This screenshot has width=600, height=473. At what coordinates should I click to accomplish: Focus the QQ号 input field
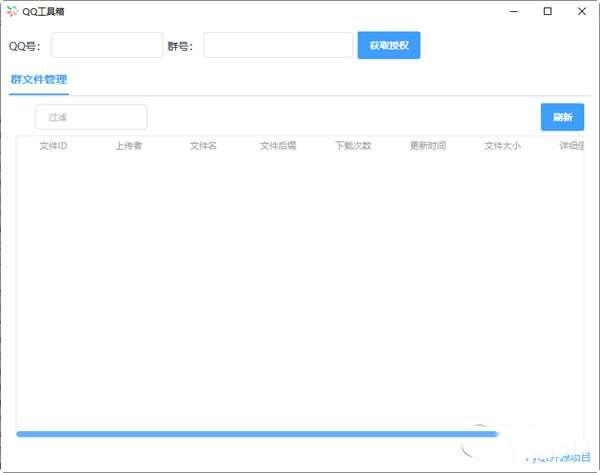(106, 45)
